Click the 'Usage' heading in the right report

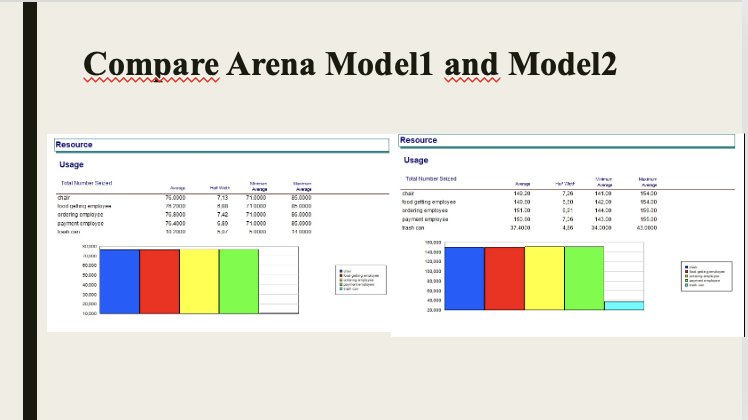pyautogui.click(x=416, y=160)
